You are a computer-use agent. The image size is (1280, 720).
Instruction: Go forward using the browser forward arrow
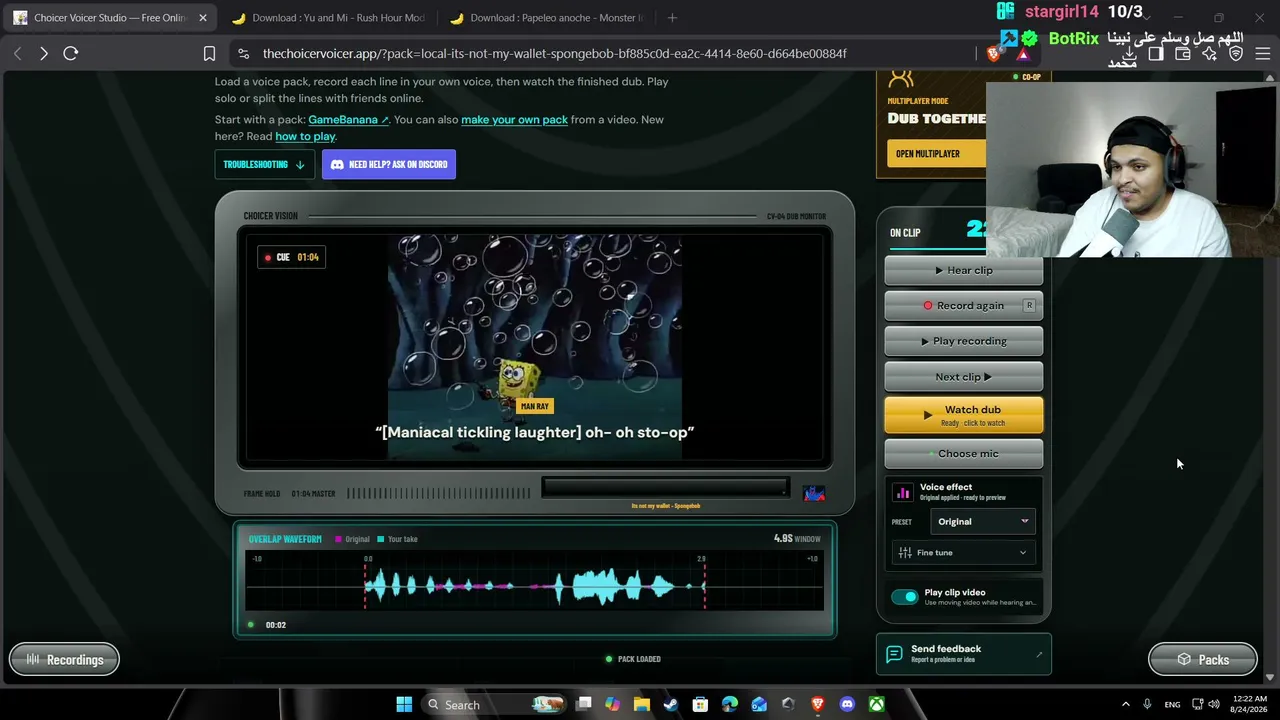point(44,53)
